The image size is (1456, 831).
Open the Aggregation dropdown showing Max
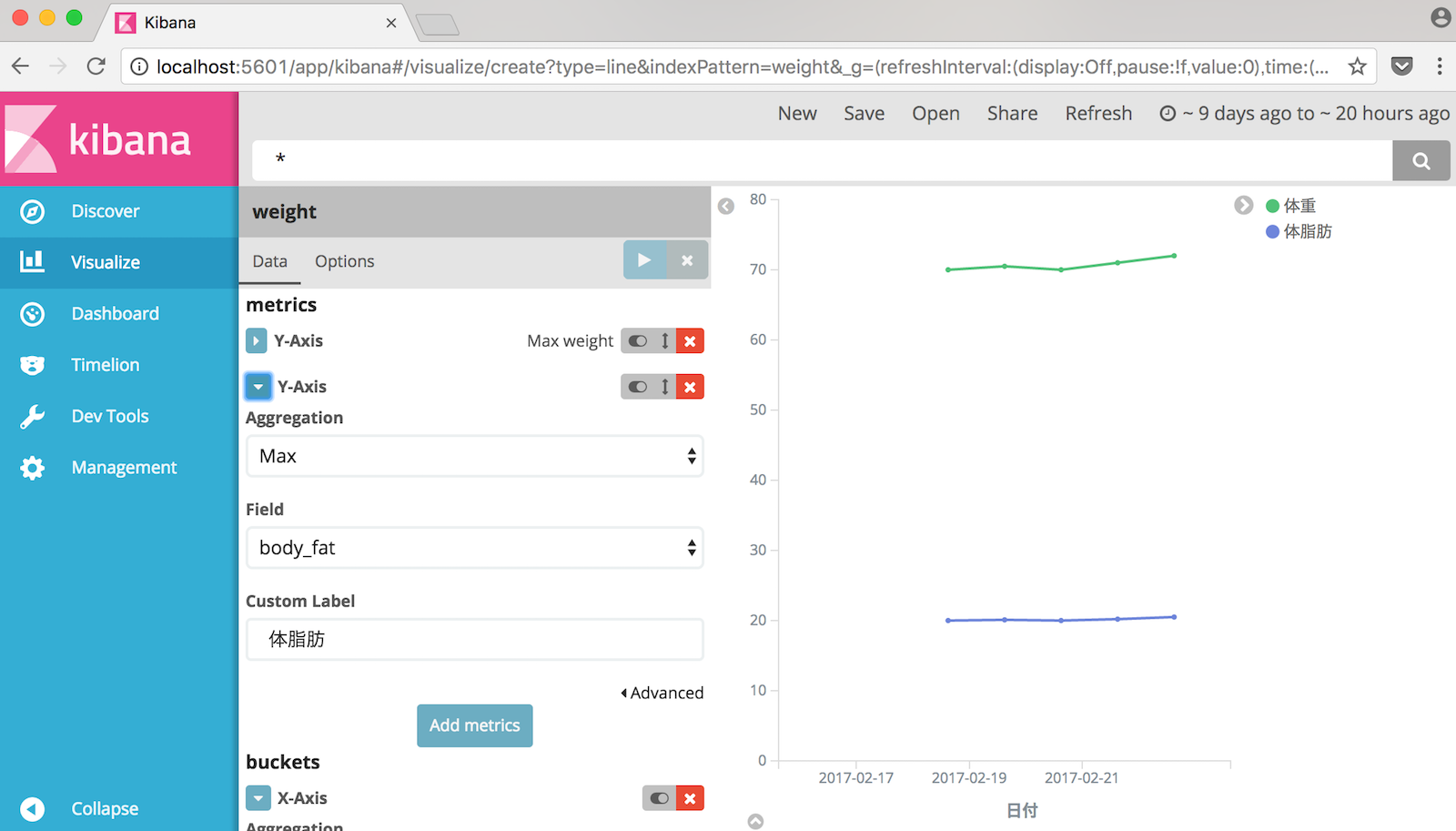coord(474,456)
